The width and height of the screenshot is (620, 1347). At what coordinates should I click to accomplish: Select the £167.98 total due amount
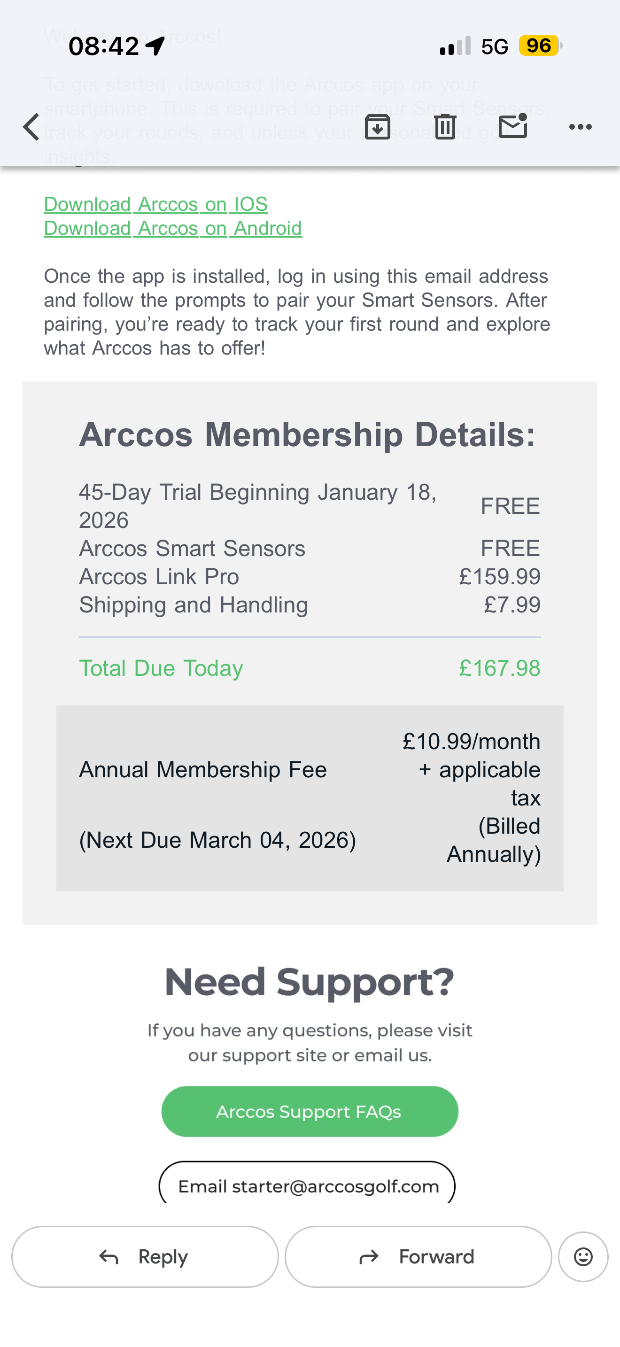click(x=499, y=668)
